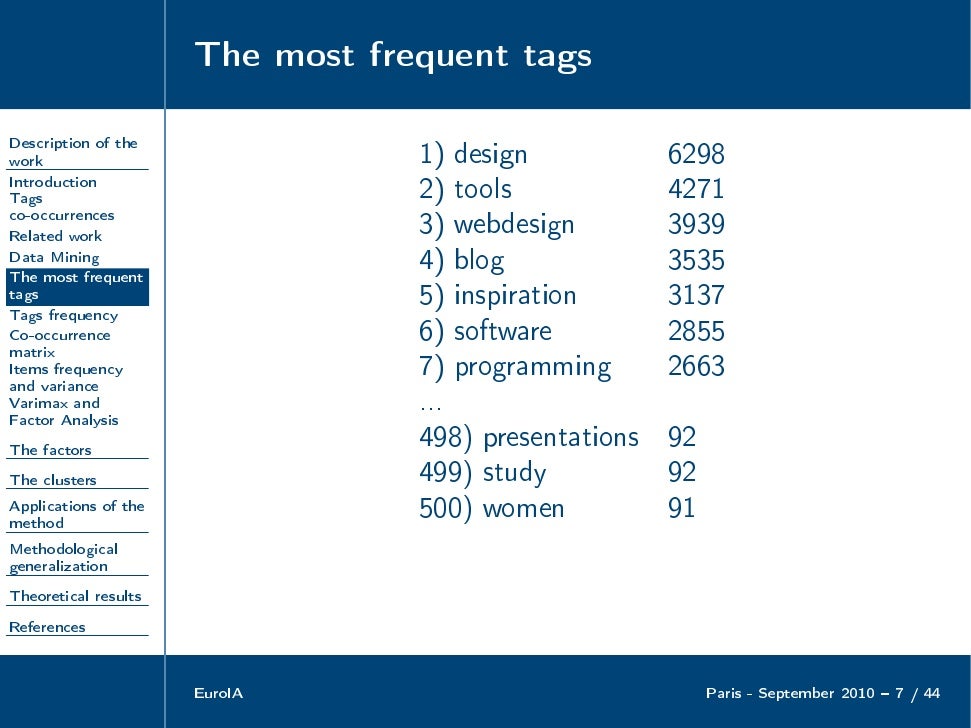This screenshot has height=728, width=971.
Task: Click the slide counter '7 / 44'
Action: click(918, 693)
